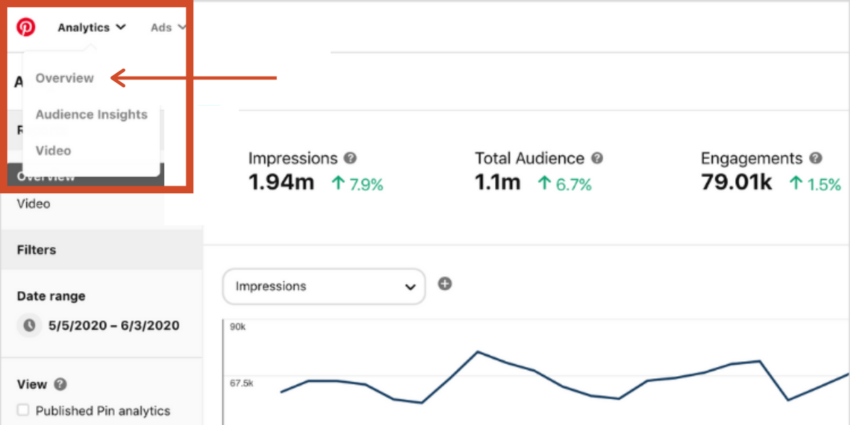850x425 pixels.
Task: Click the Pinterest logo icon
Action: pyautogui.click(x=26, y=27)
